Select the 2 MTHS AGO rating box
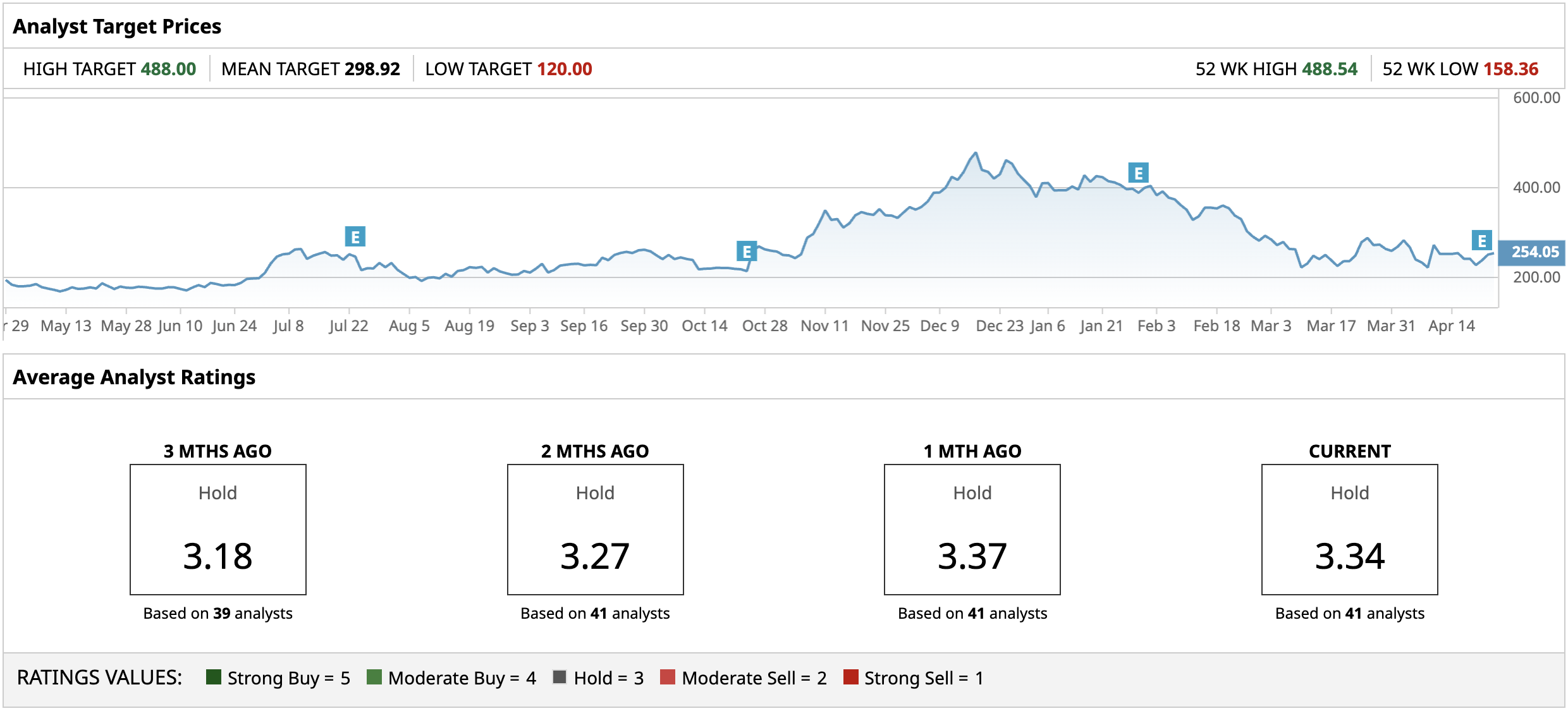 pyautogui.click(x=595, y=530)
